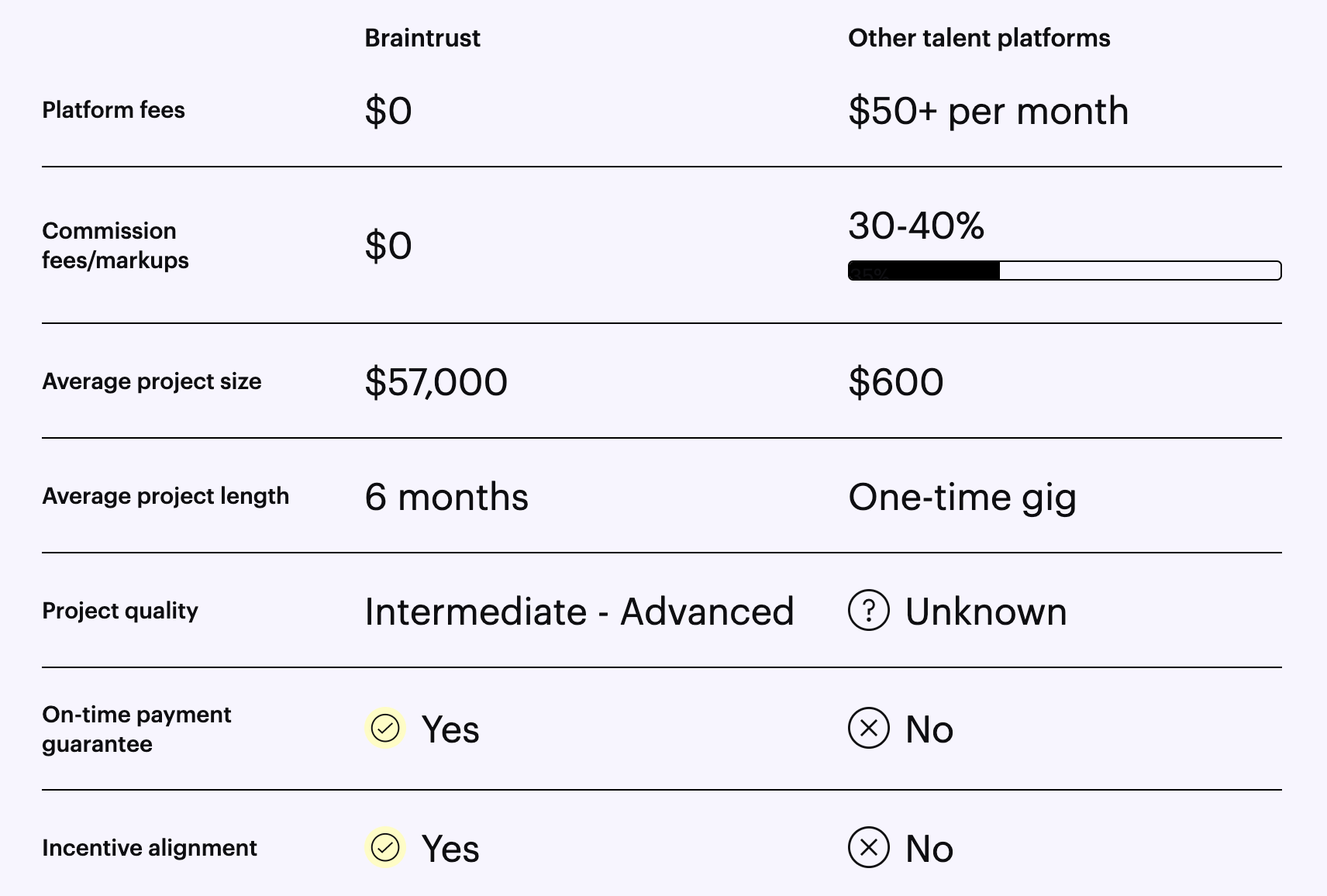This screenshot has width=1327, height=896.
Task: Click the 6 months project length value
Action: [x=446, y=497]
